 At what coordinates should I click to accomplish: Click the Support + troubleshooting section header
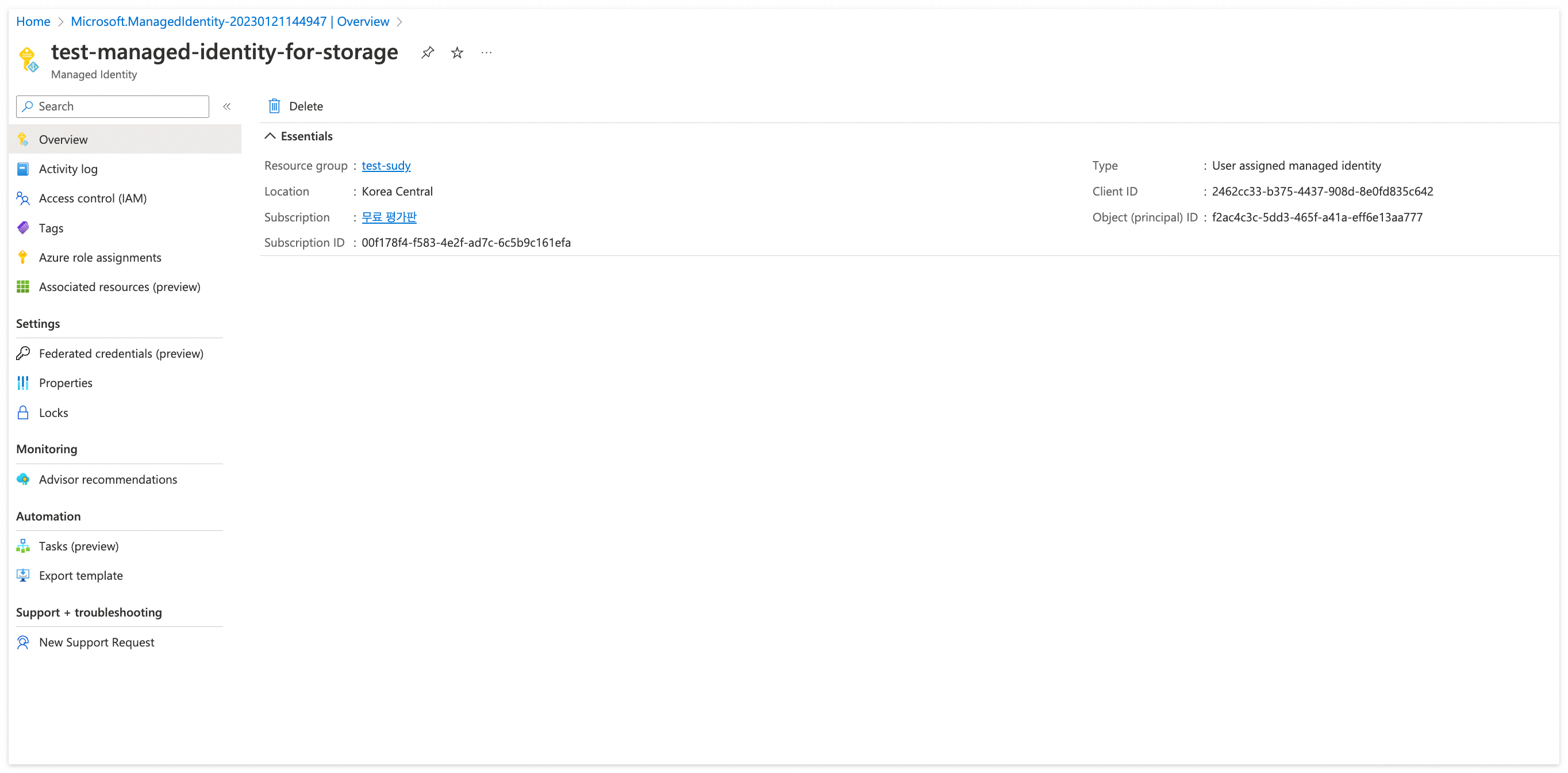(89, 612)
